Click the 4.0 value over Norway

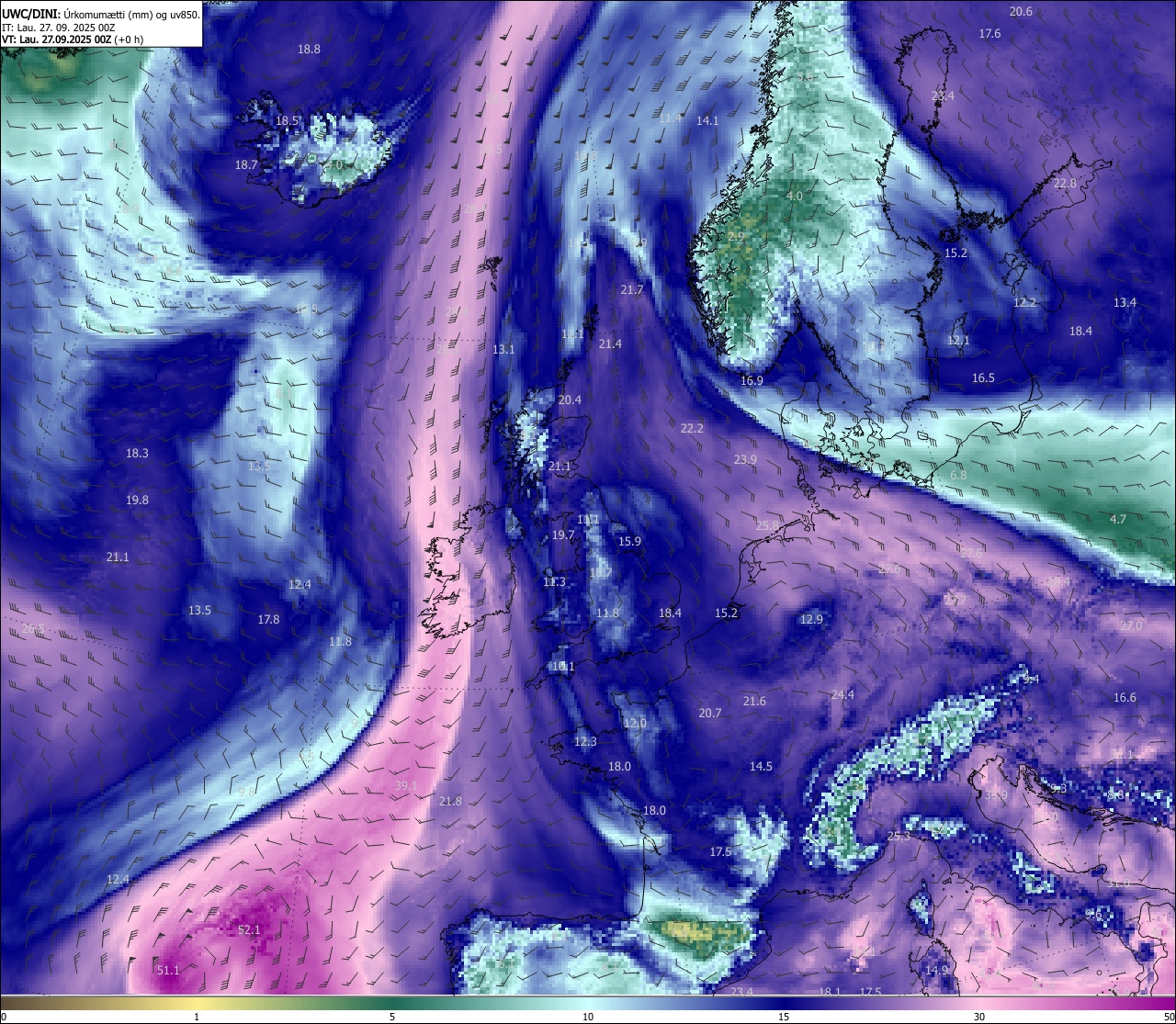pyautogui.click(x=795, y=197)
